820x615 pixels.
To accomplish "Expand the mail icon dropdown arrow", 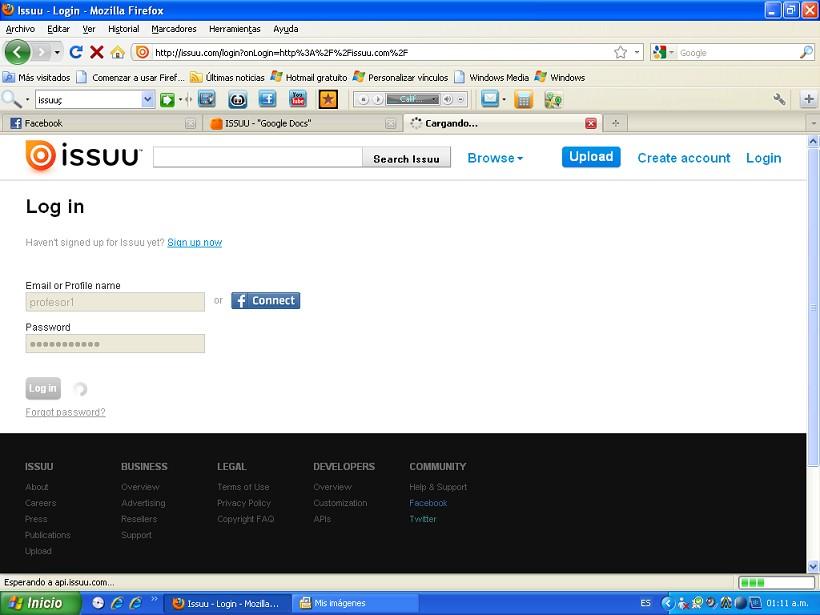I will [x=504, y=99].
